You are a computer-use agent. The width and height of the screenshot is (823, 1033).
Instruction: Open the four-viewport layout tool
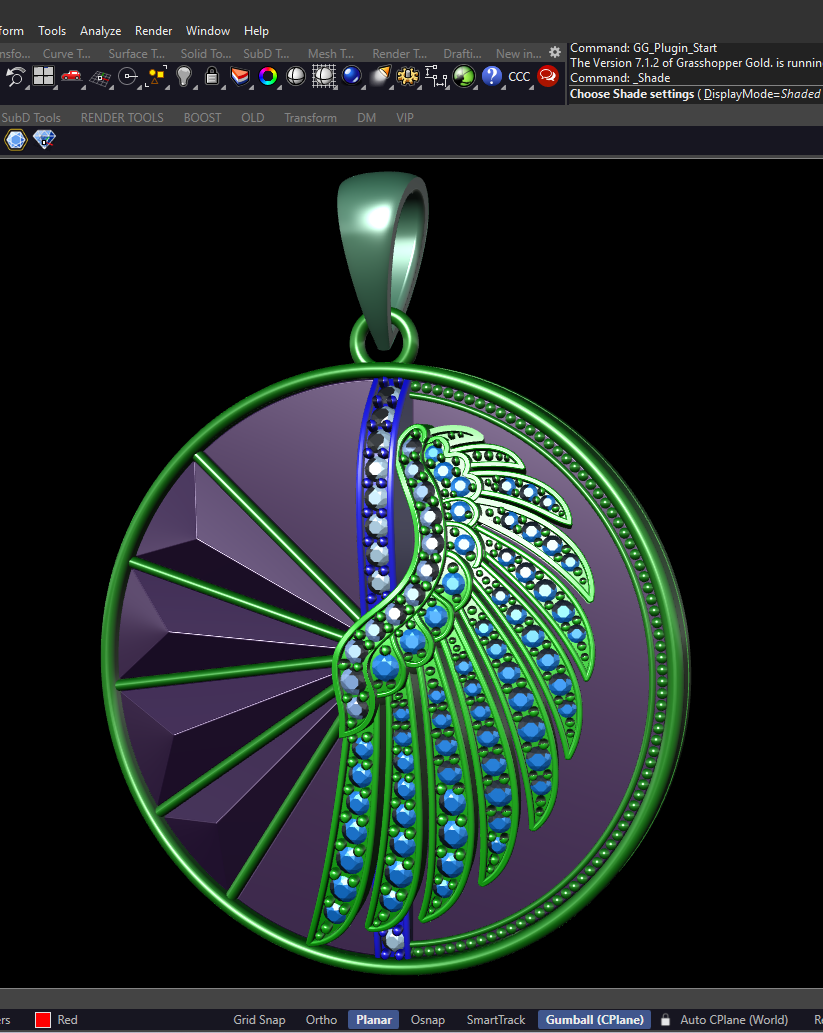tap(42, 76)
